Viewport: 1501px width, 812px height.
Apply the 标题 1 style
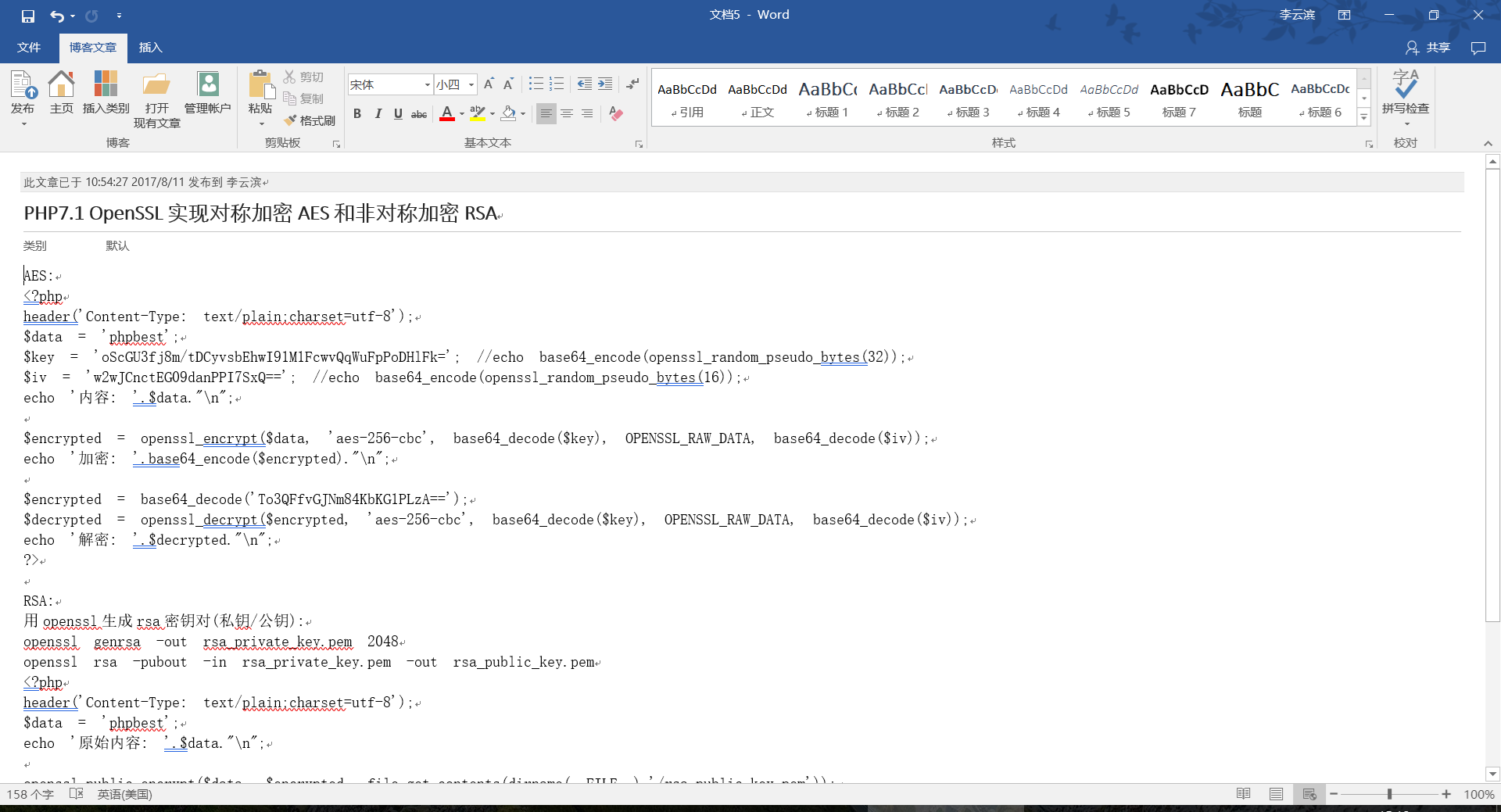828,99
